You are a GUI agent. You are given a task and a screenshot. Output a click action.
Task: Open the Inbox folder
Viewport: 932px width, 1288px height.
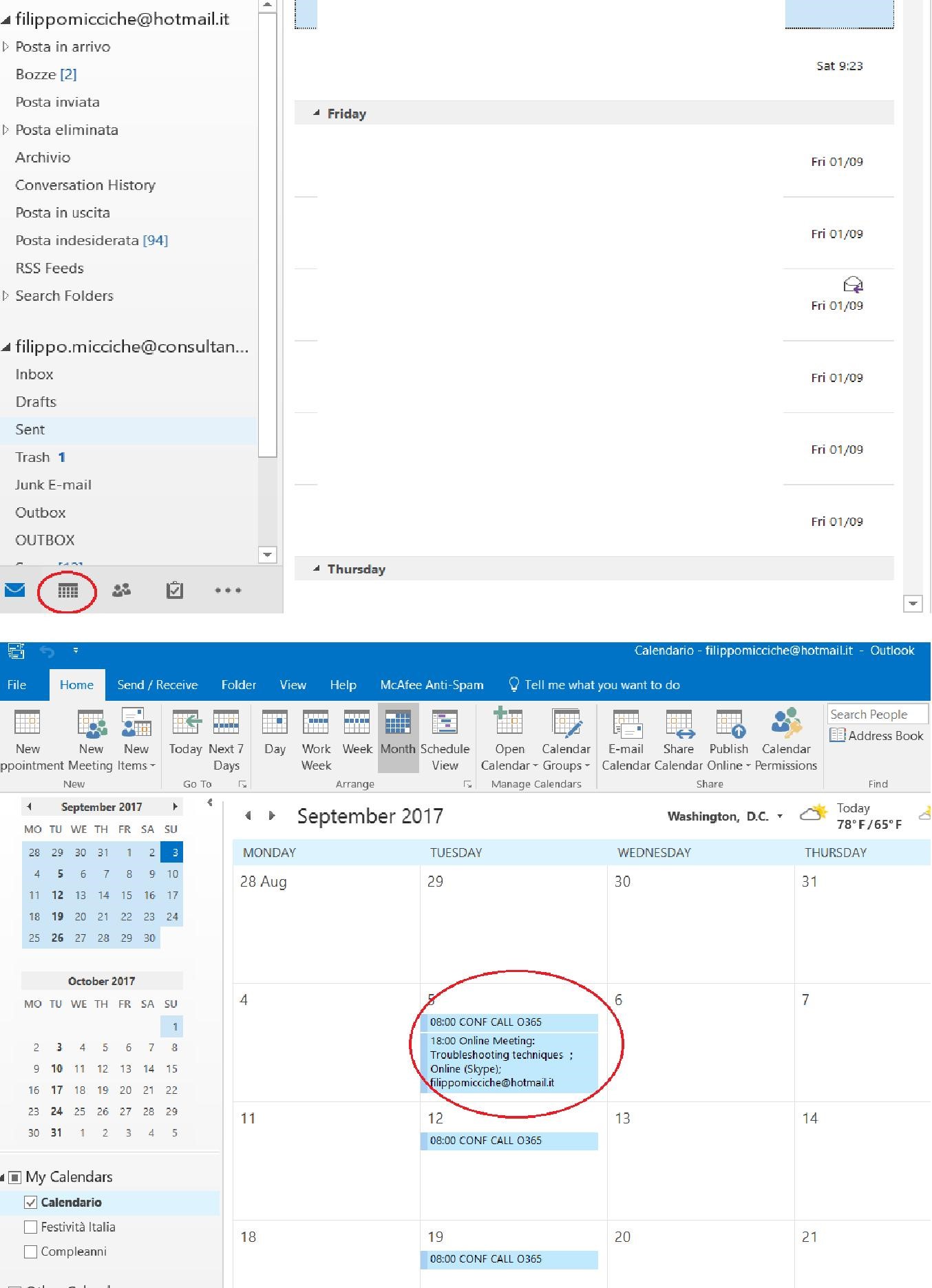(x=34, y=374)
